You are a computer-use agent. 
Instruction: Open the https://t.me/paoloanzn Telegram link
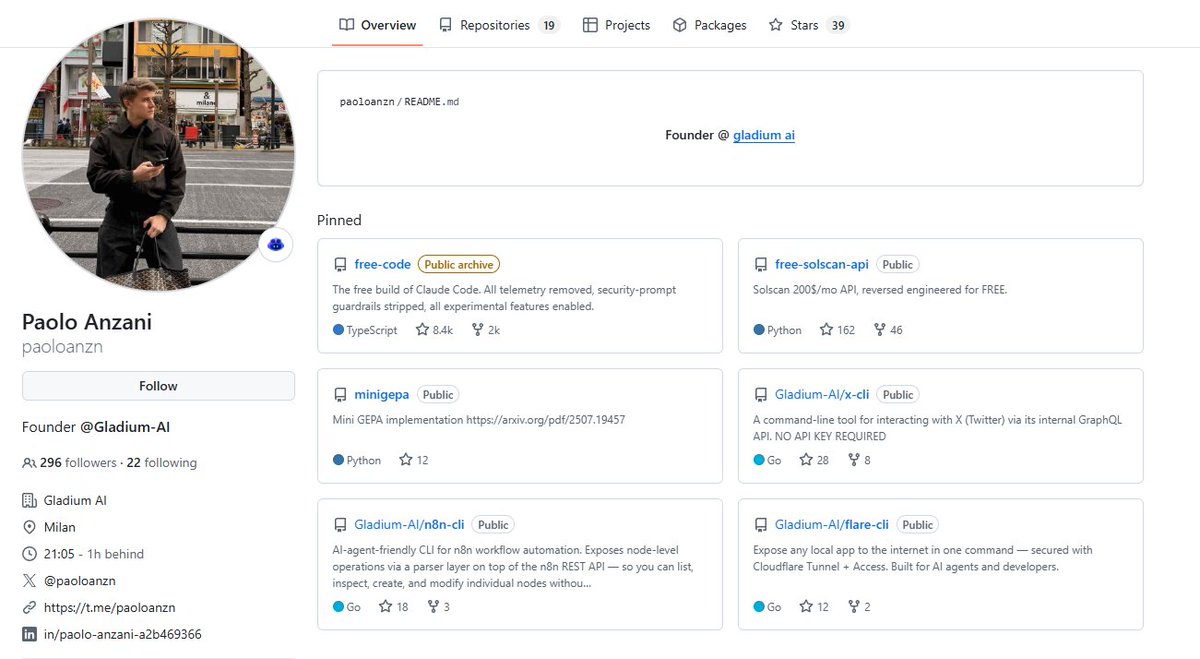tap(110, 608)
